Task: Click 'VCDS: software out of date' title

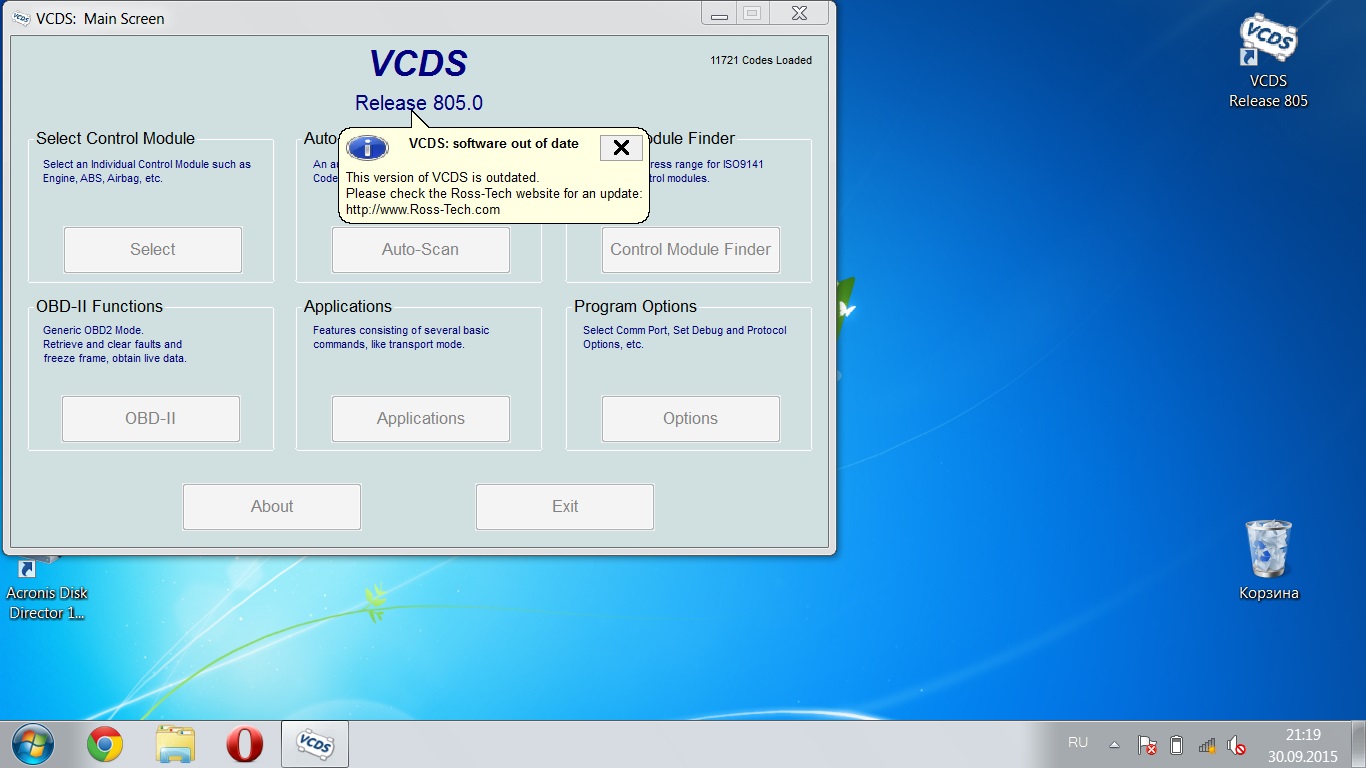Action: coord(494,144)
